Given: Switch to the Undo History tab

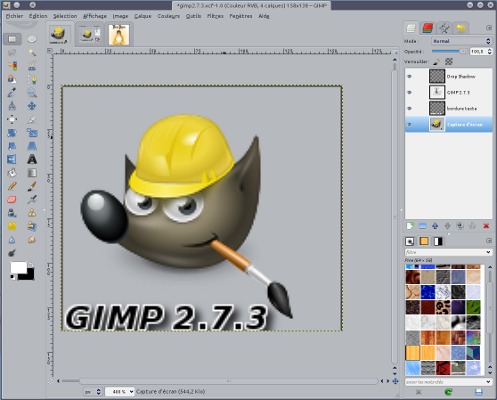Looking at the screenshot, I should coord(461,28).
